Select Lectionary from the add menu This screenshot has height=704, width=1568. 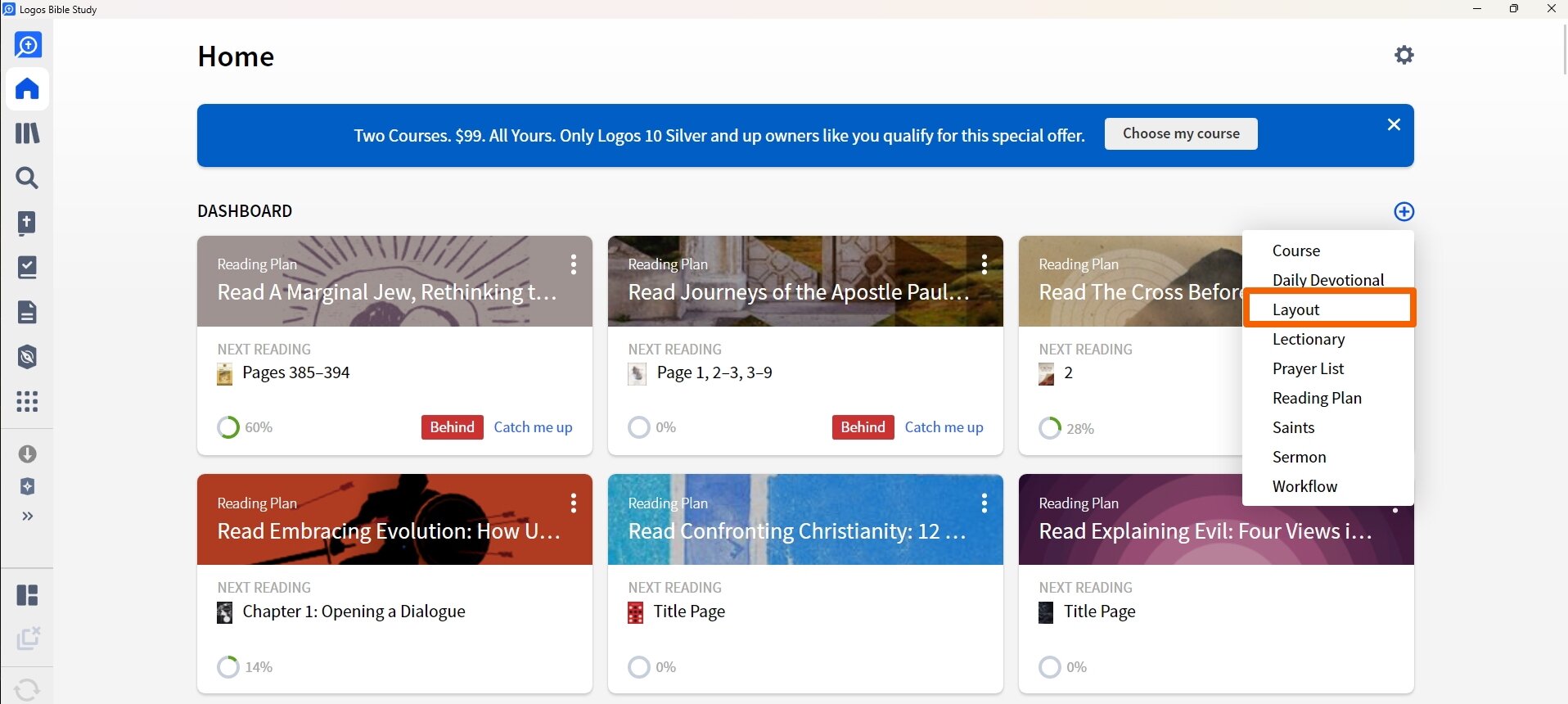[1328, 339]
